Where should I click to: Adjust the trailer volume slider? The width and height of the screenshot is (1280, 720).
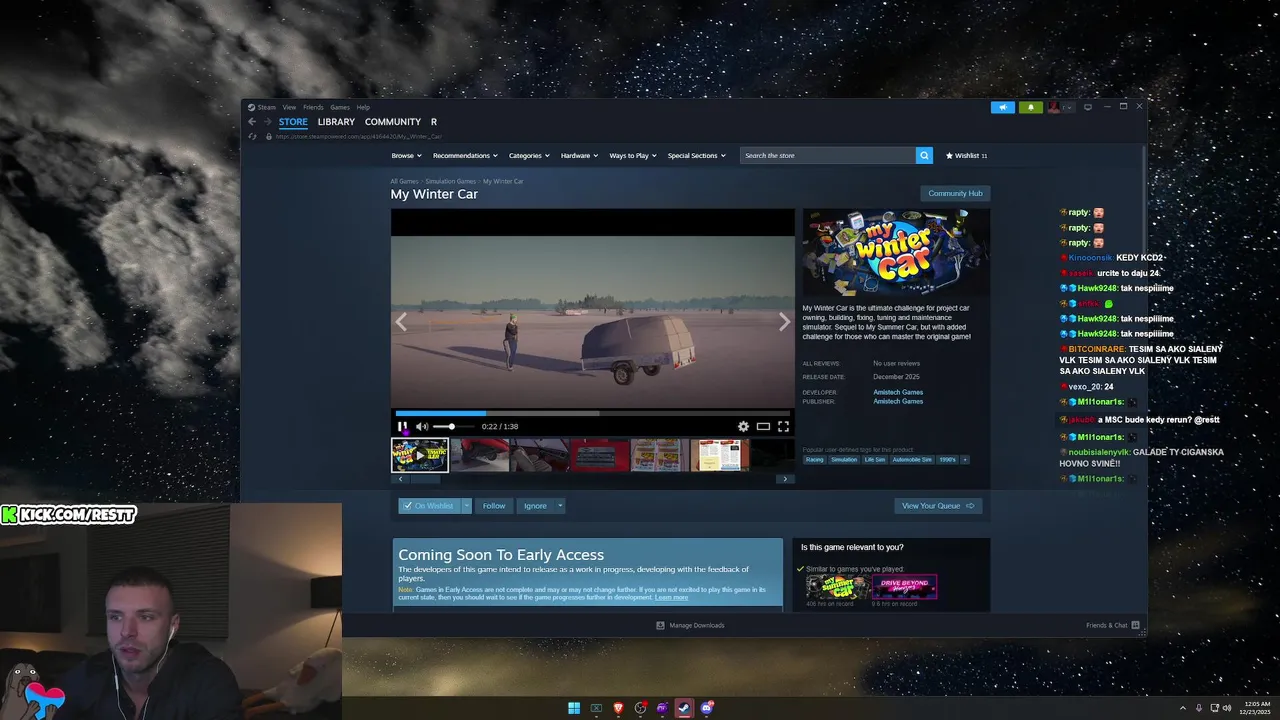coord(452,426)
